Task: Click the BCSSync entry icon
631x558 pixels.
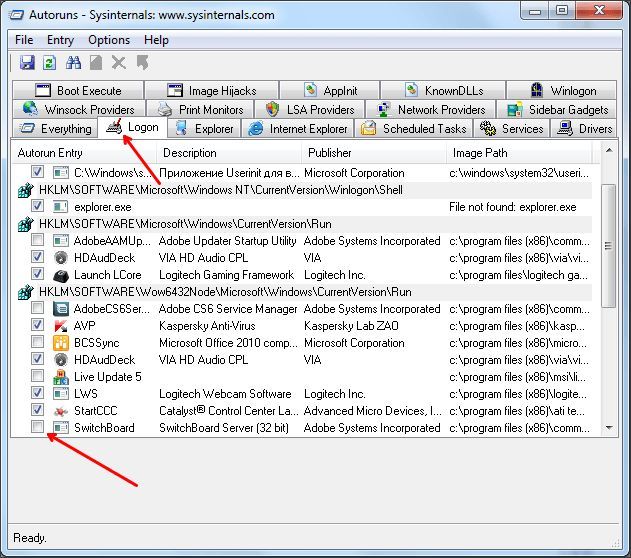Action: click(x=61, y=343)
